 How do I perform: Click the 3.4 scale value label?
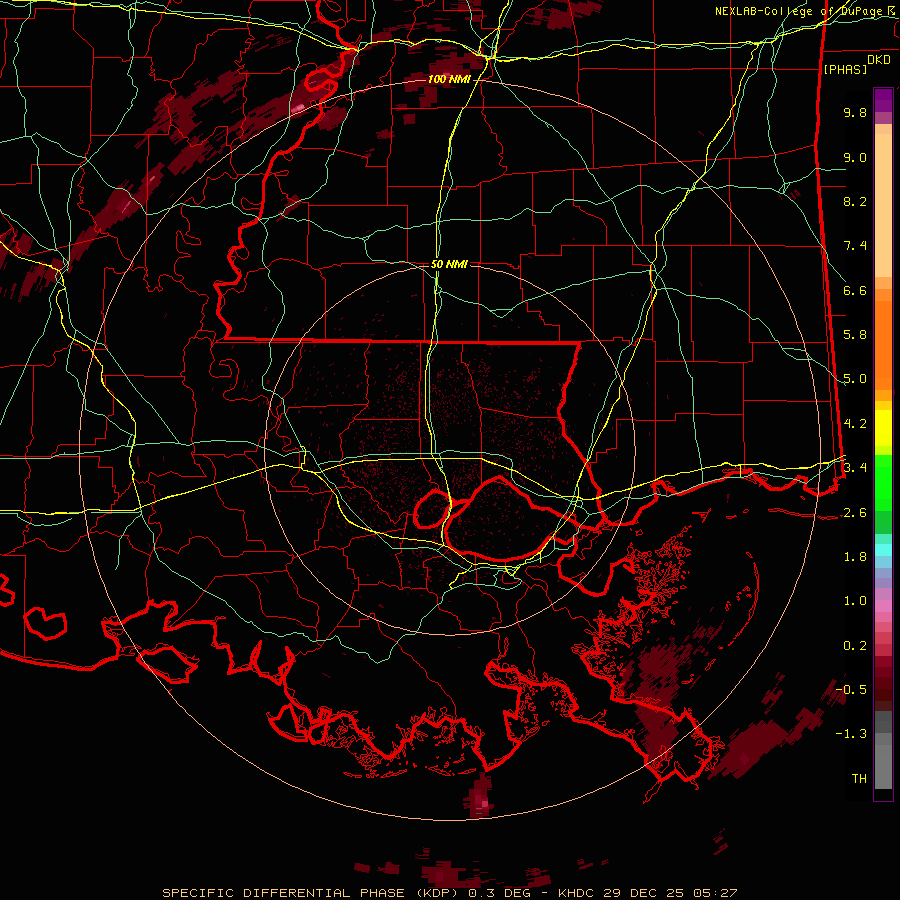(x=855, y=467)
